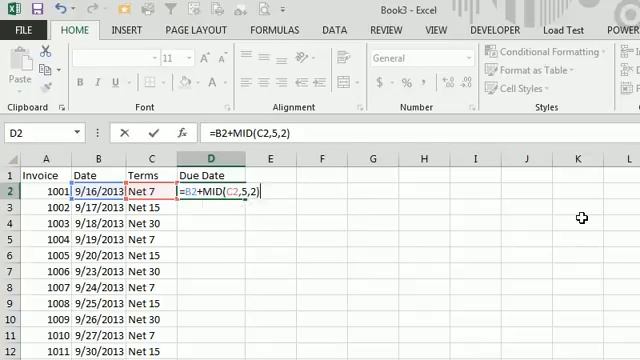
Task: Toggle Bottom Align in the Alignment group
Action: 281,60
